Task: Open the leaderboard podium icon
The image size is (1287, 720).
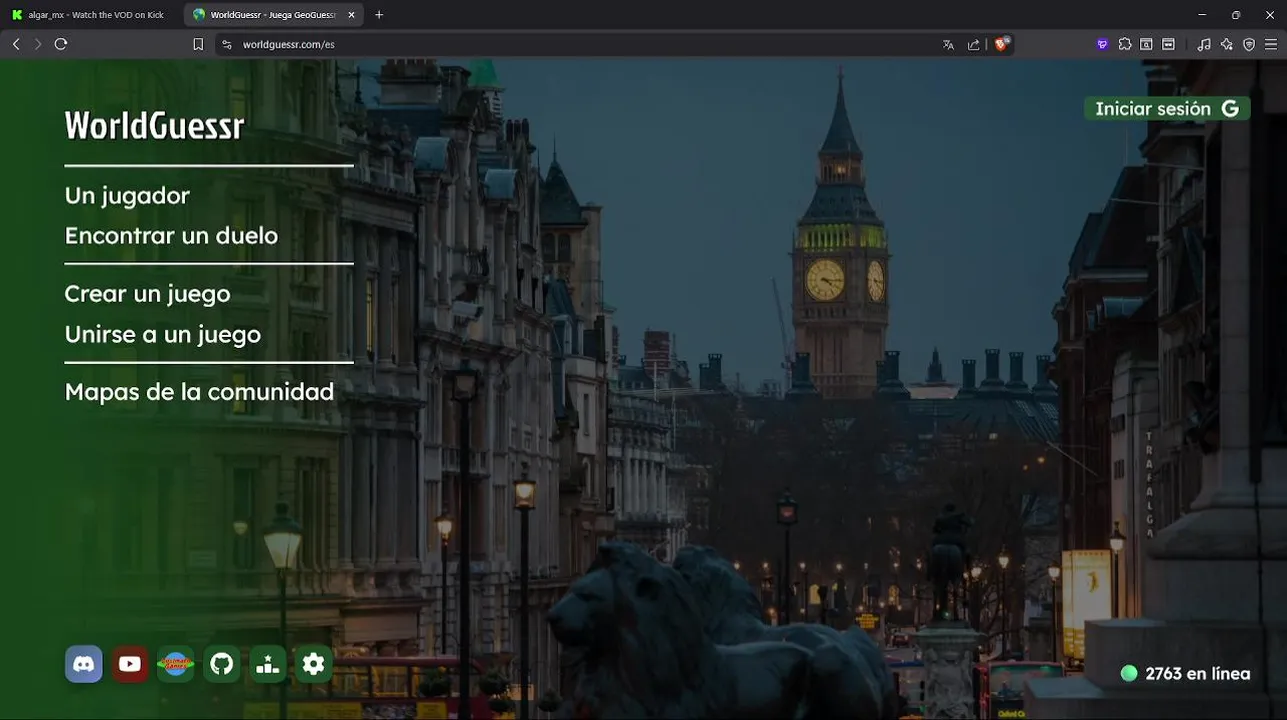Action: 268,664
